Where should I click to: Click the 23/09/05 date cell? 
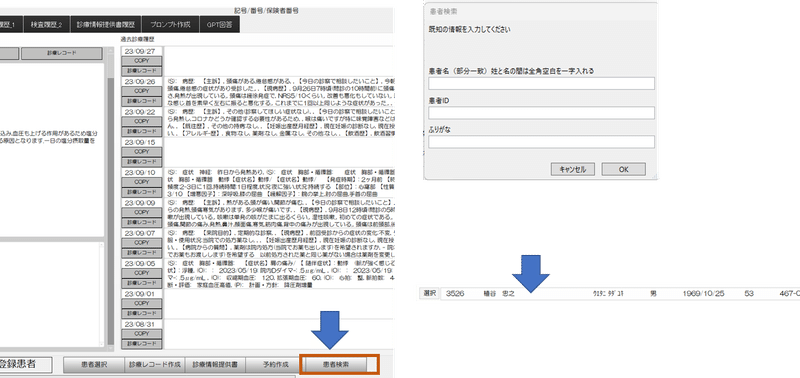coord(141,263)
